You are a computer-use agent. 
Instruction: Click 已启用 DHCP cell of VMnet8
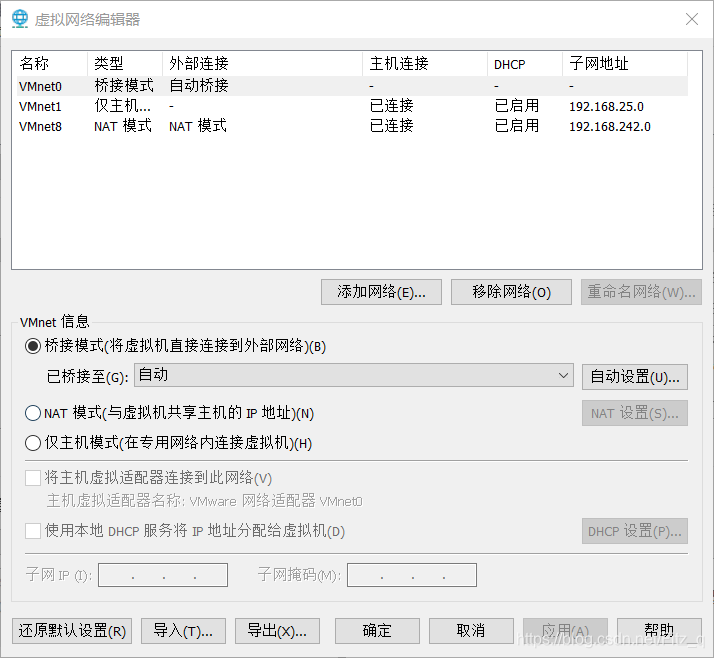517,126
